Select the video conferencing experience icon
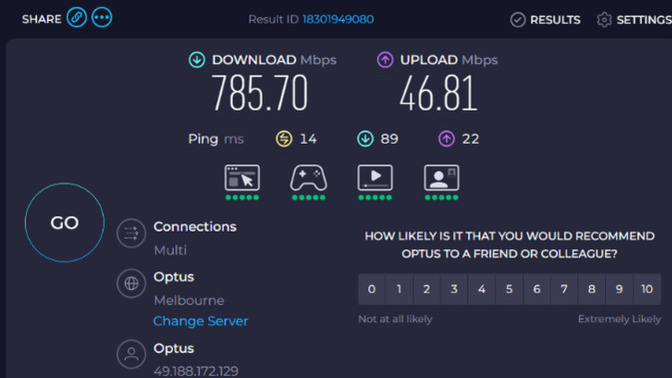 441,177
